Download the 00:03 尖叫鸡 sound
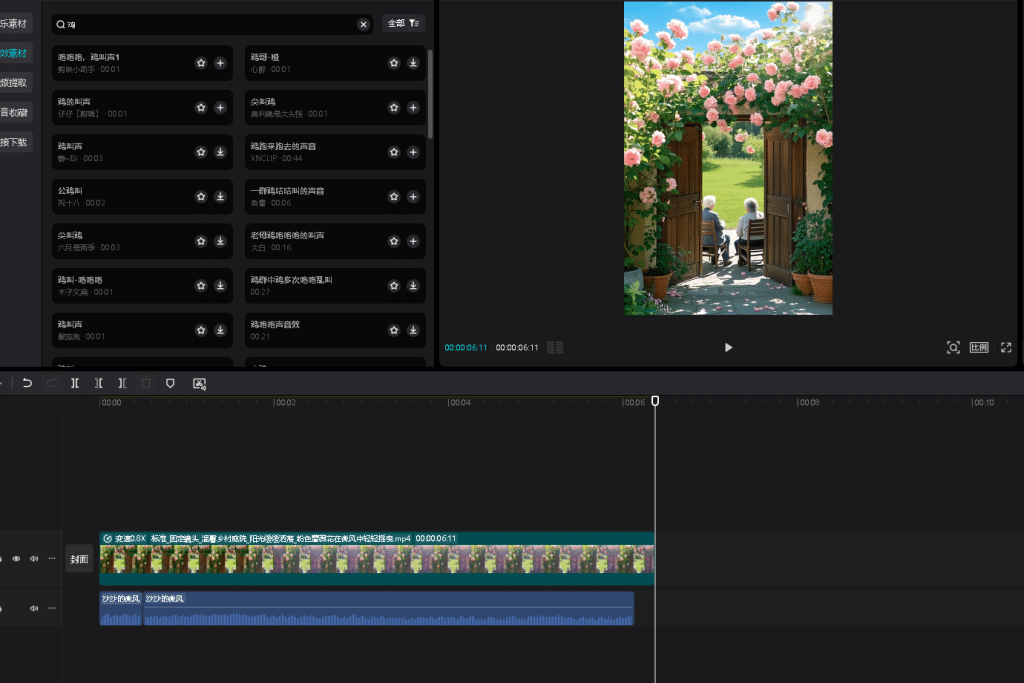This screenshot has height=683, width=1024. pyautogui.click(x=220, y=241)
